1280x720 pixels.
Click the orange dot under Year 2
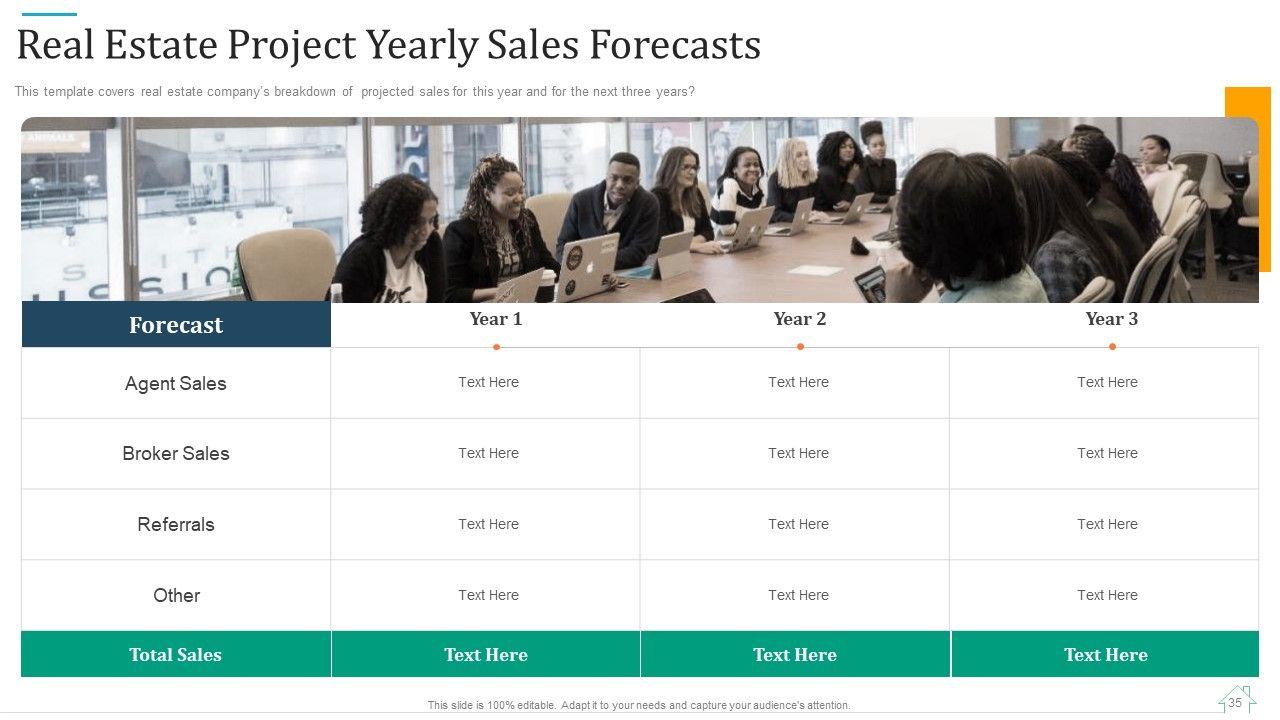coord(800,347)
